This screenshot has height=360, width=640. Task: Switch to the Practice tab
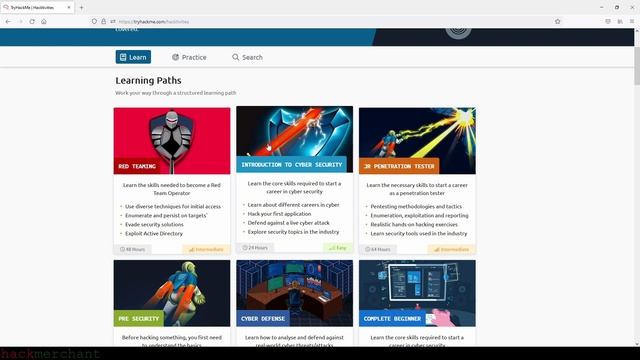click(189, 57)
